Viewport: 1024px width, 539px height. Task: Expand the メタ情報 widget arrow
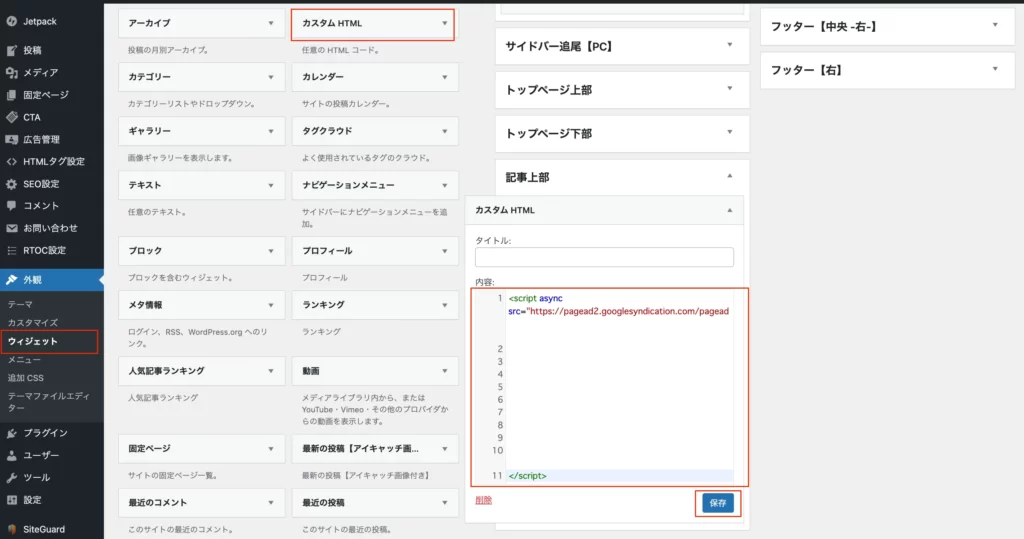point(271,305)
